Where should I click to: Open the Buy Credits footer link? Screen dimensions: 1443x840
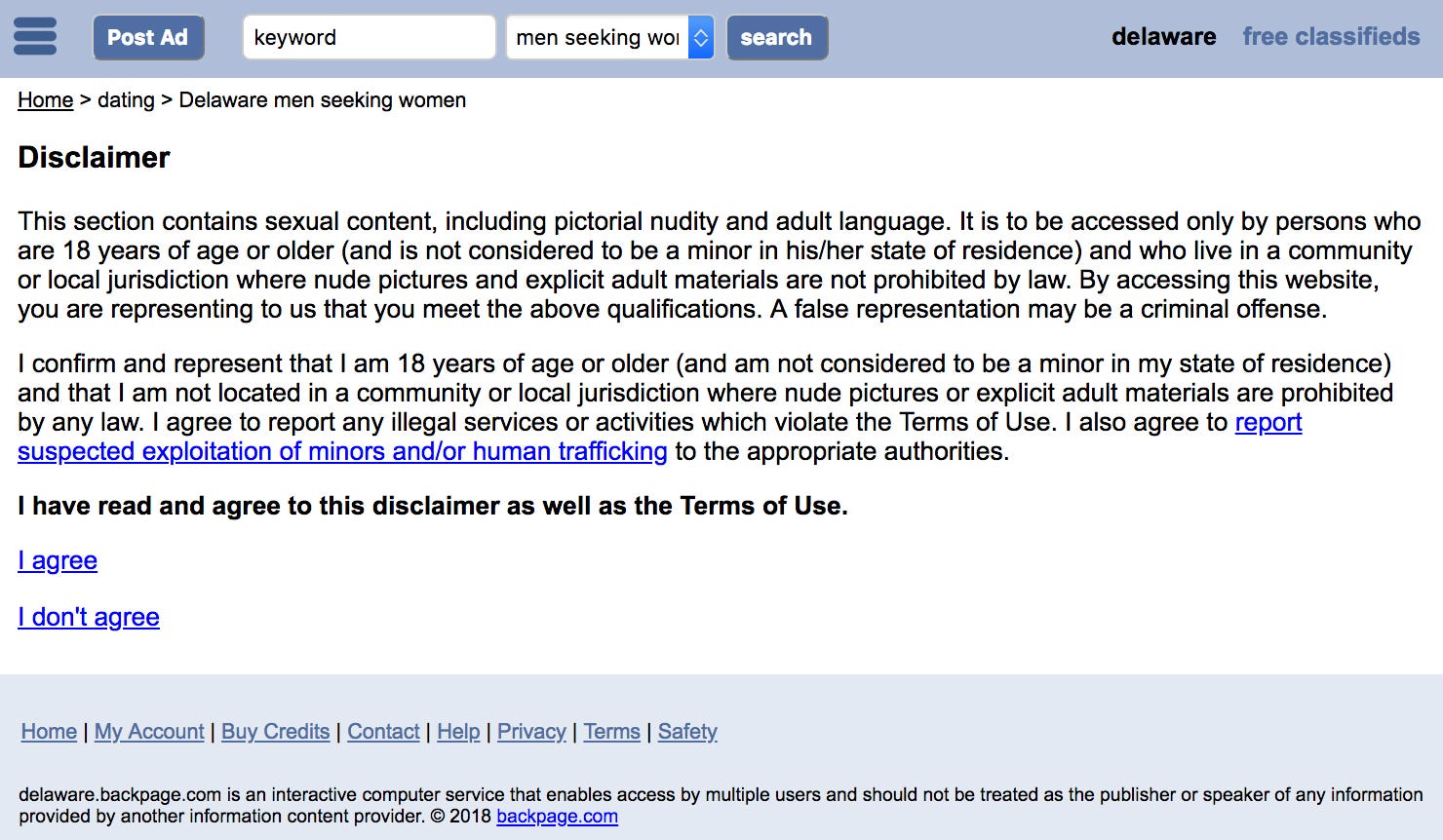coord(275,732)
